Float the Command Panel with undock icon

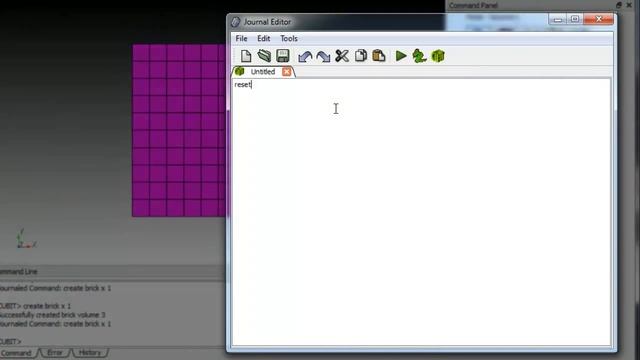pyautogui.click(x=619, y=5)
